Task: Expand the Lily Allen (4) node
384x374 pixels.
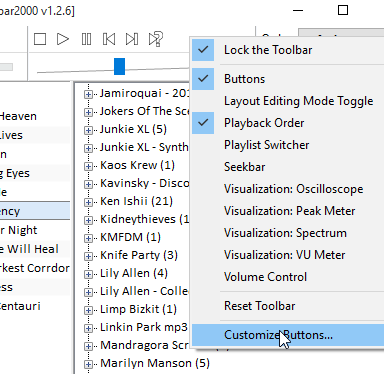Action: coord(88,274)
